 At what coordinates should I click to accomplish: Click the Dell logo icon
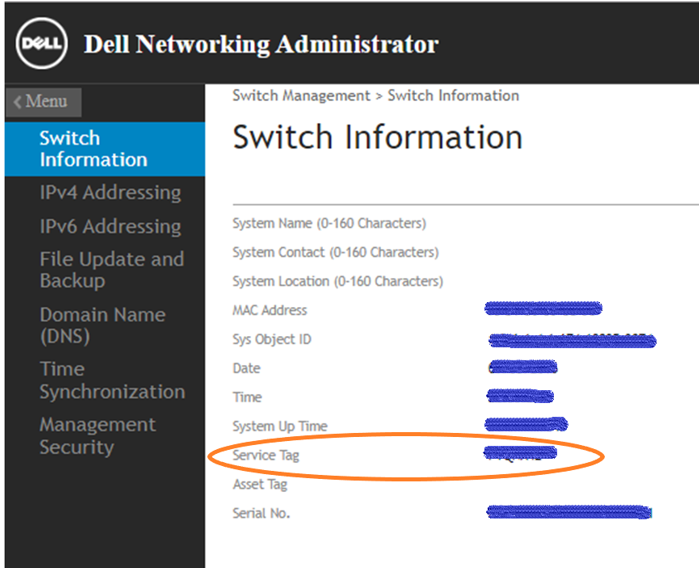(x=42, y=45)
